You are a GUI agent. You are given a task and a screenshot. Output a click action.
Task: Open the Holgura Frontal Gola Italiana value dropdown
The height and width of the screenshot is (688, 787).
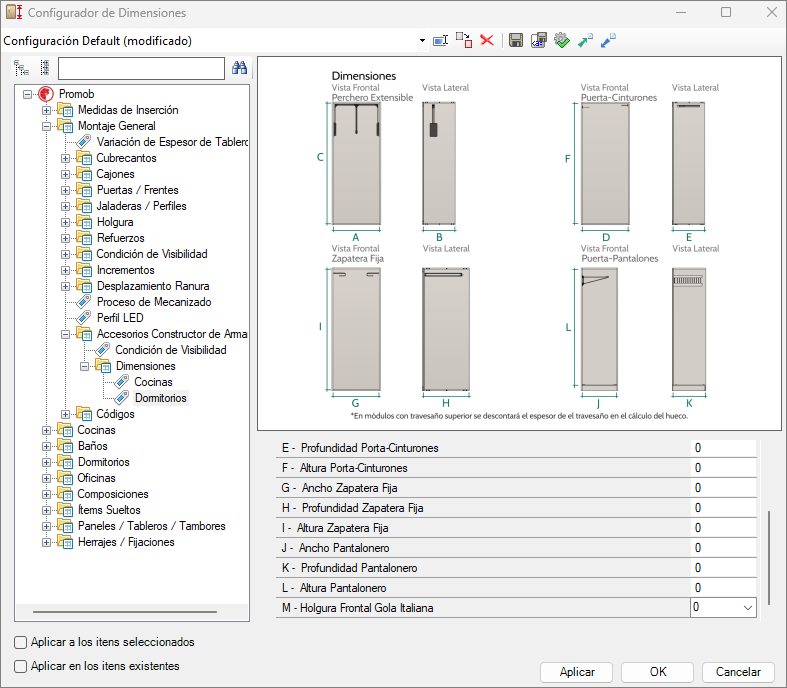[747, 608]
